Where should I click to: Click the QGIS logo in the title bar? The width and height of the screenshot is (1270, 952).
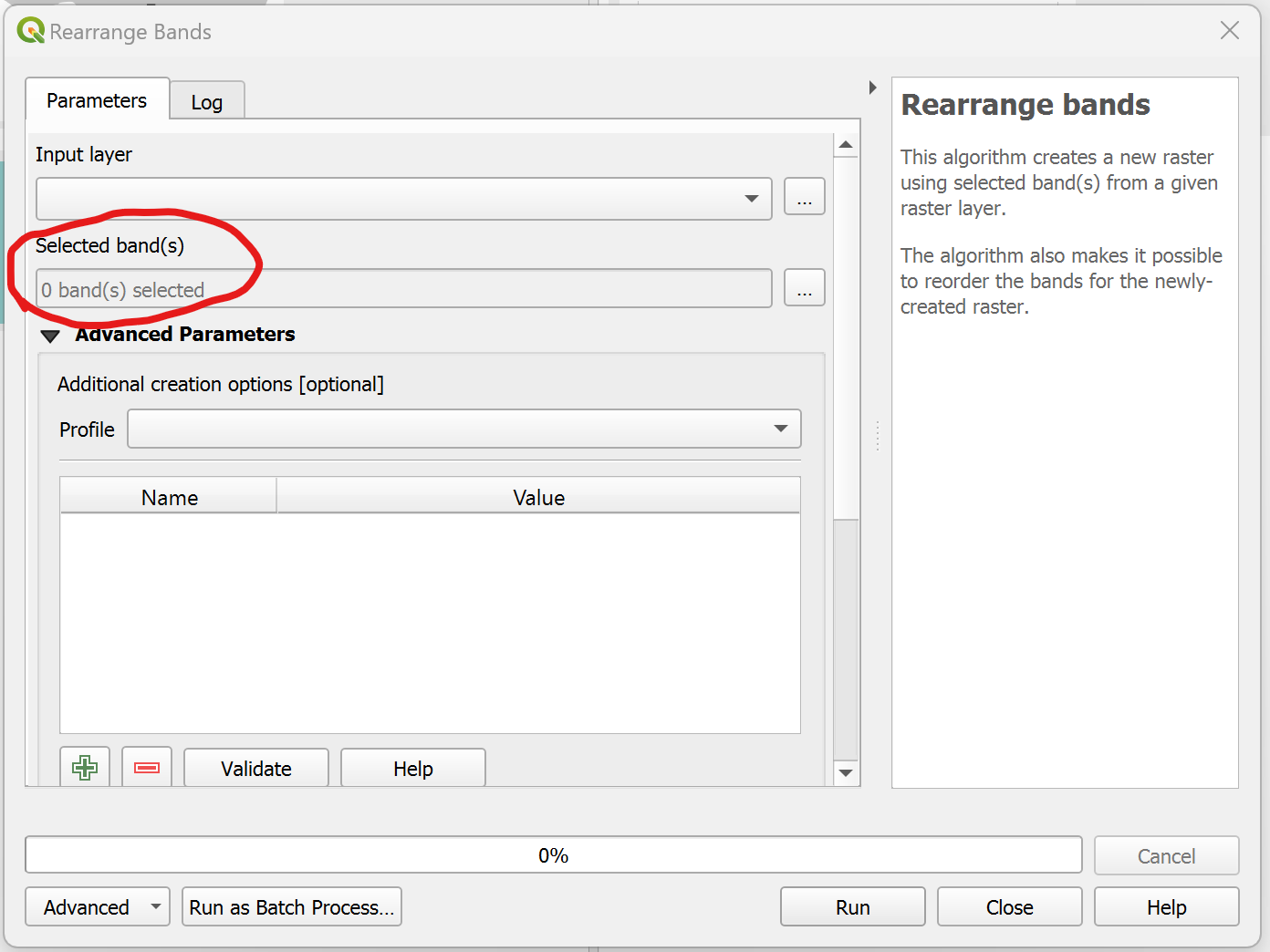pos(28,30)
